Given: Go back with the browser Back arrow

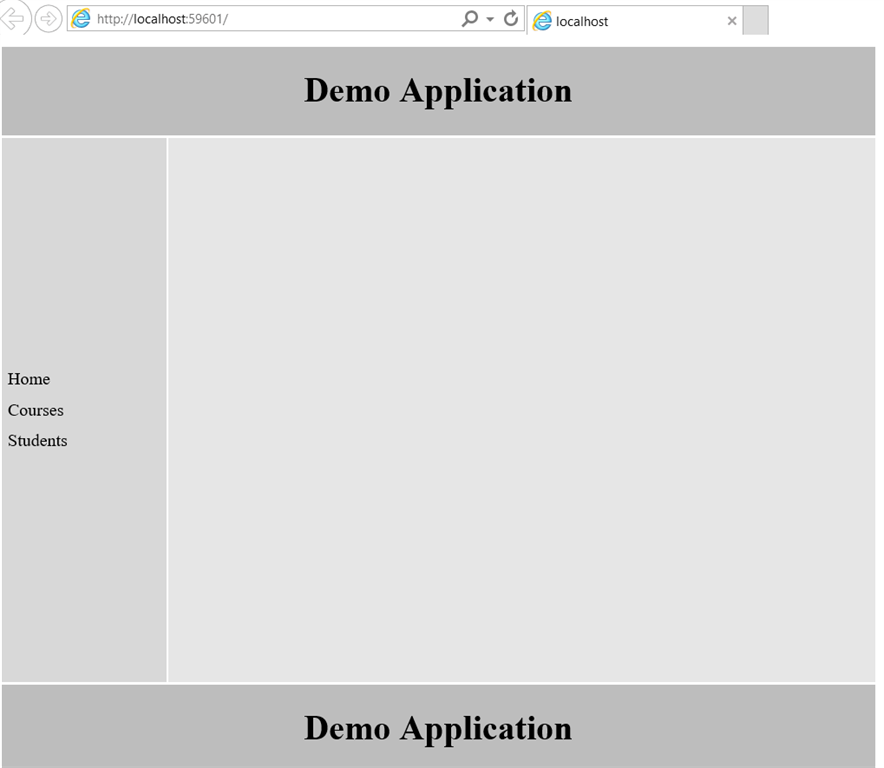Looking at the screenshot, I should tap(14, 18).
